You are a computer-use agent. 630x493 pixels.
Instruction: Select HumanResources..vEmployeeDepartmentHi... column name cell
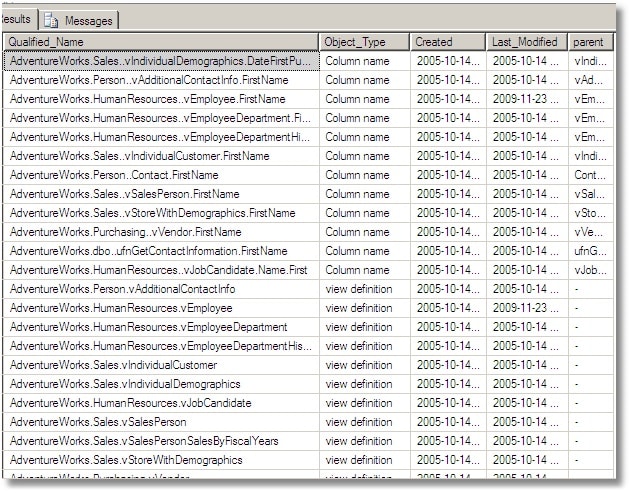coord(161,137)
